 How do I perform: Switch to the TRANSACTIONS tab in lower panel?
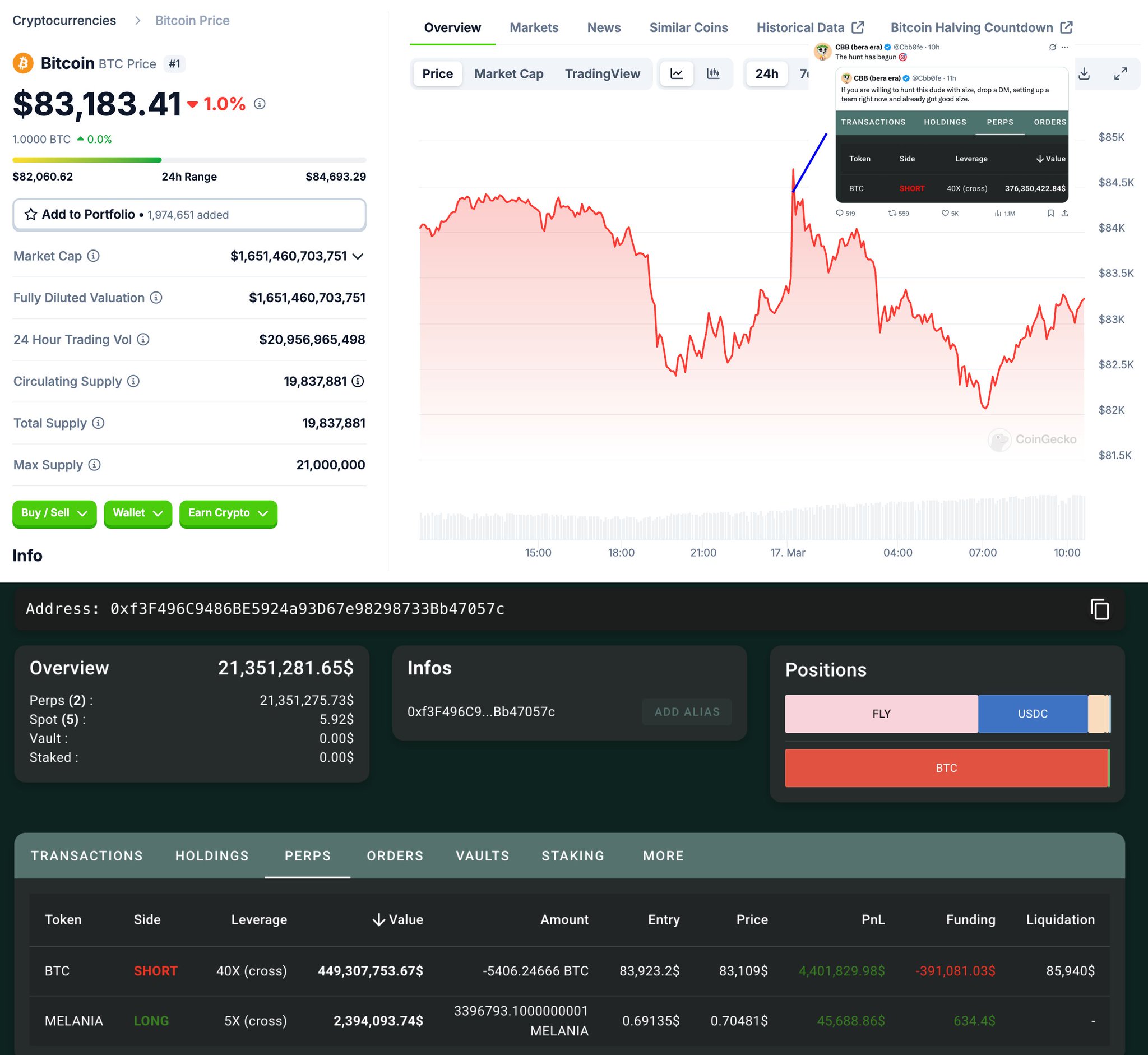coord(87,856)
